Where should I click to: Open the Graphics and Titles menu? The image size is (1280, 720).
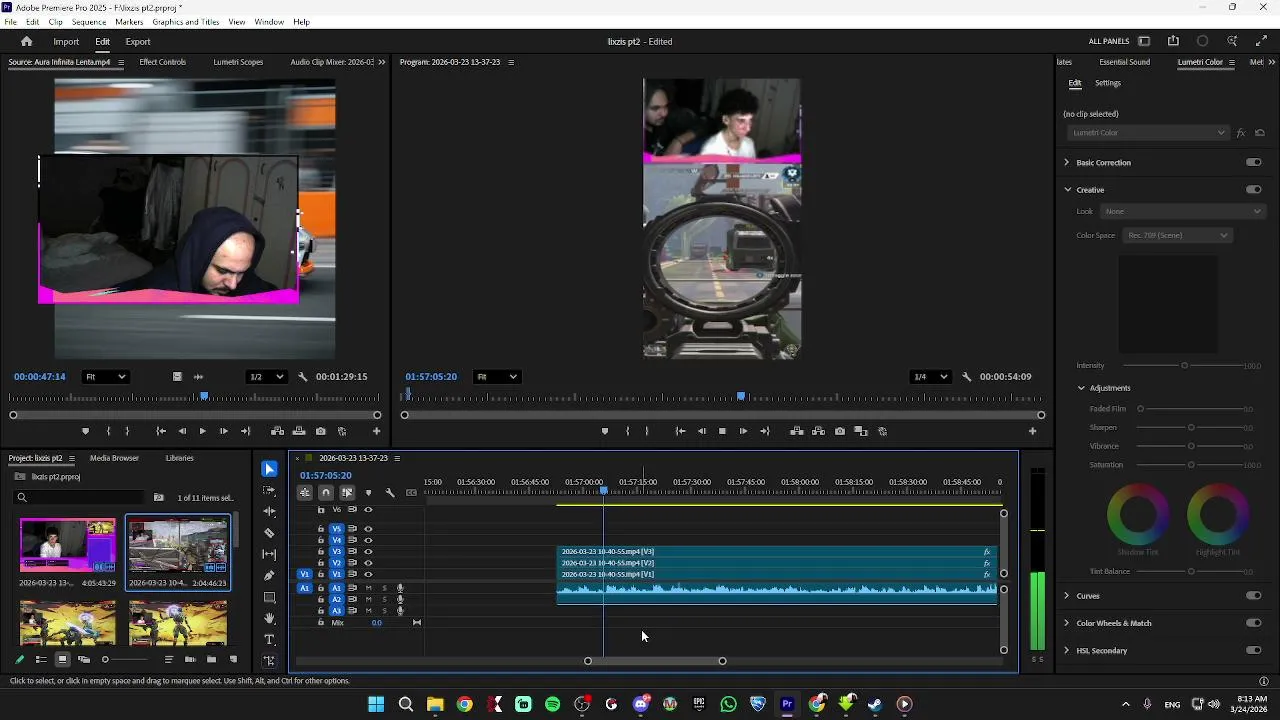point(186,22)
